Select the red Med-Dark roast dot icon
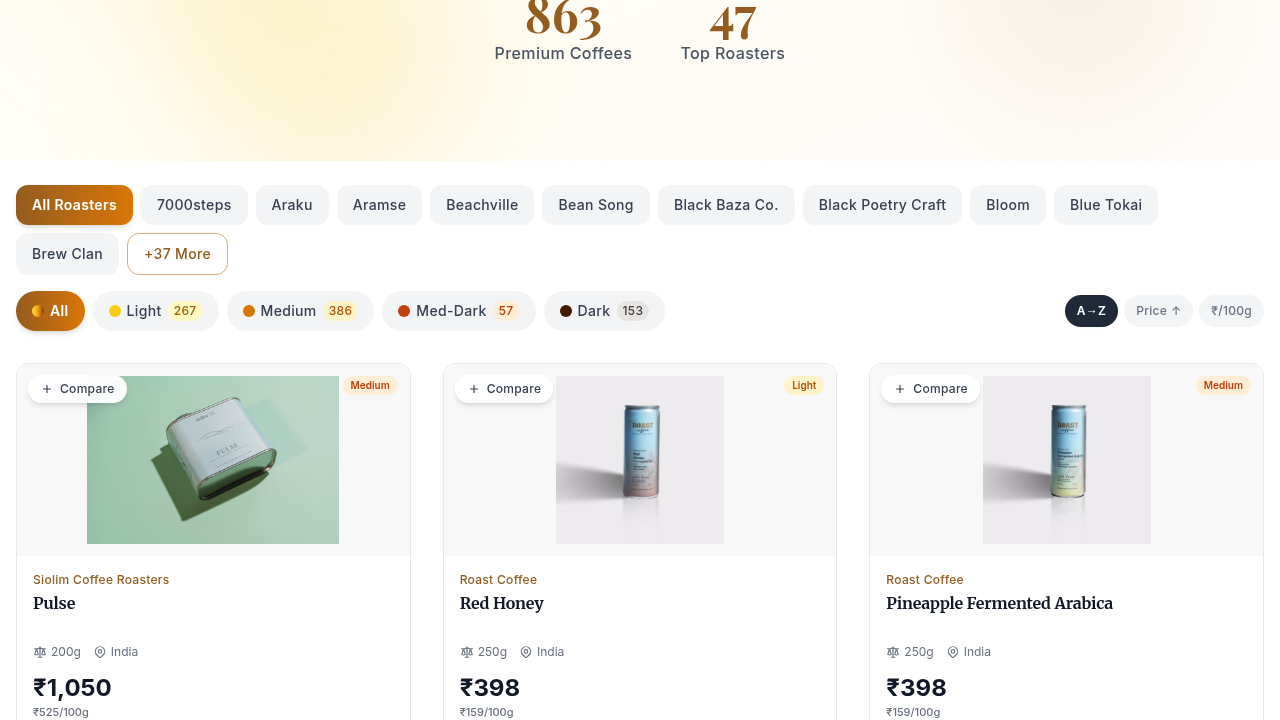Screen dimensions: 1280x720 (x=402, y=311)
